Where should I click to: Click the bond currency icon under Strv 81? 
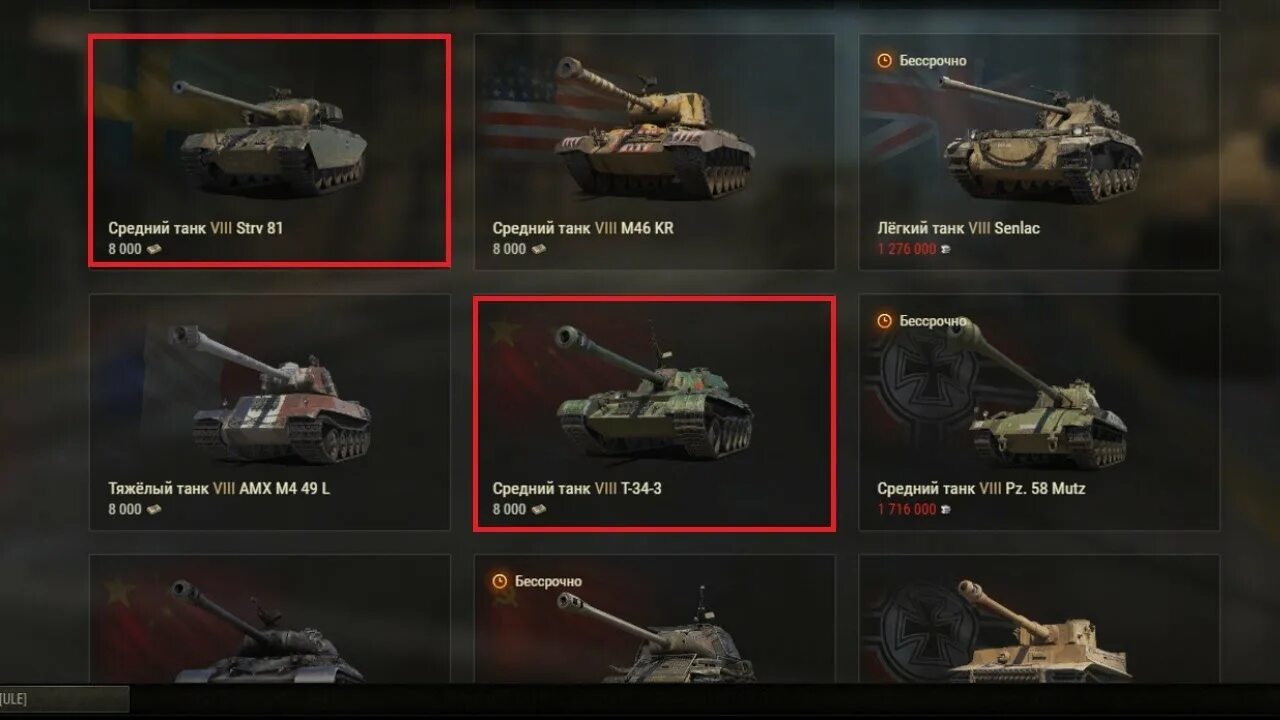click(154, 249)
